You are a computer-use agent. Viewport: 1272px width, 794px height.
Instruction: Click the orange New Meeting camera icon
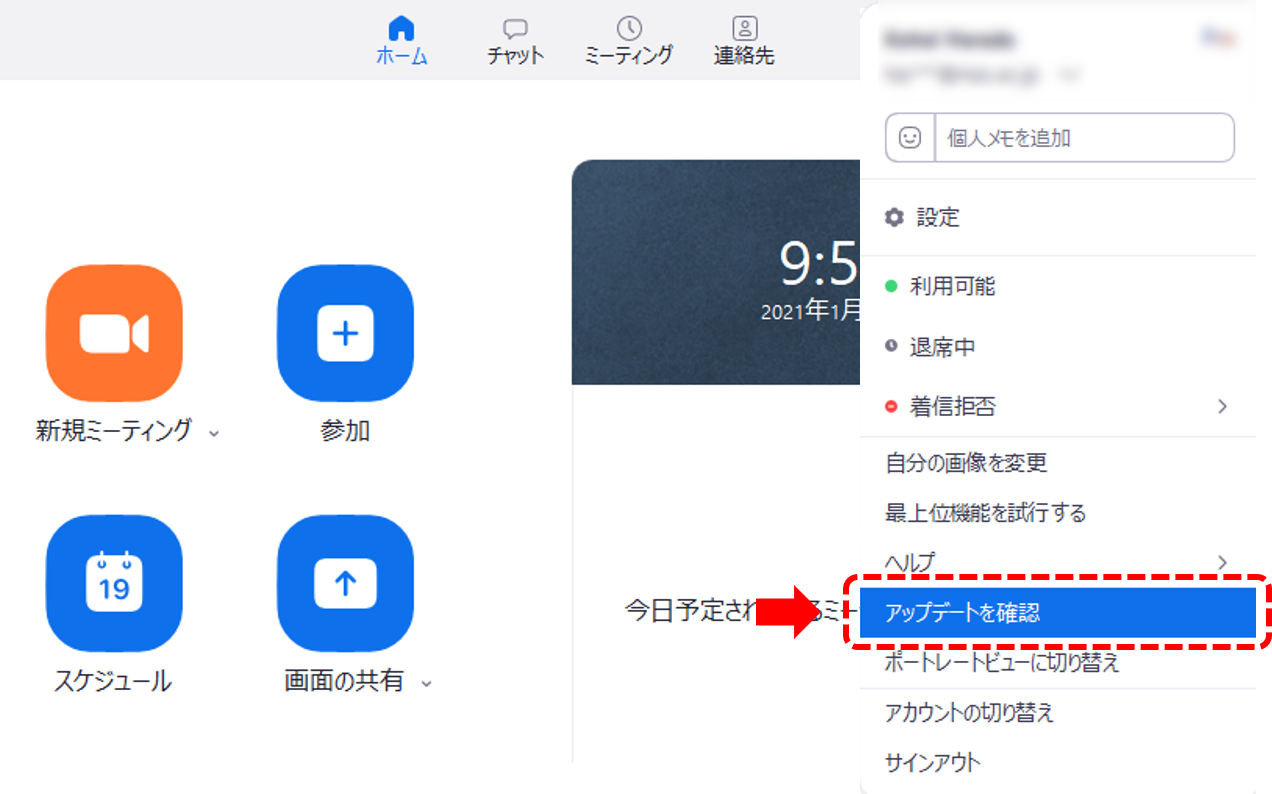[114, 333]
